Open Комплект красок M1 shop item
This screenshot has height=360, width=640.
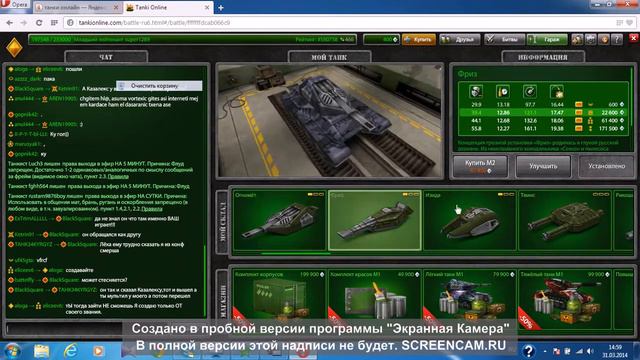point(374,299)
